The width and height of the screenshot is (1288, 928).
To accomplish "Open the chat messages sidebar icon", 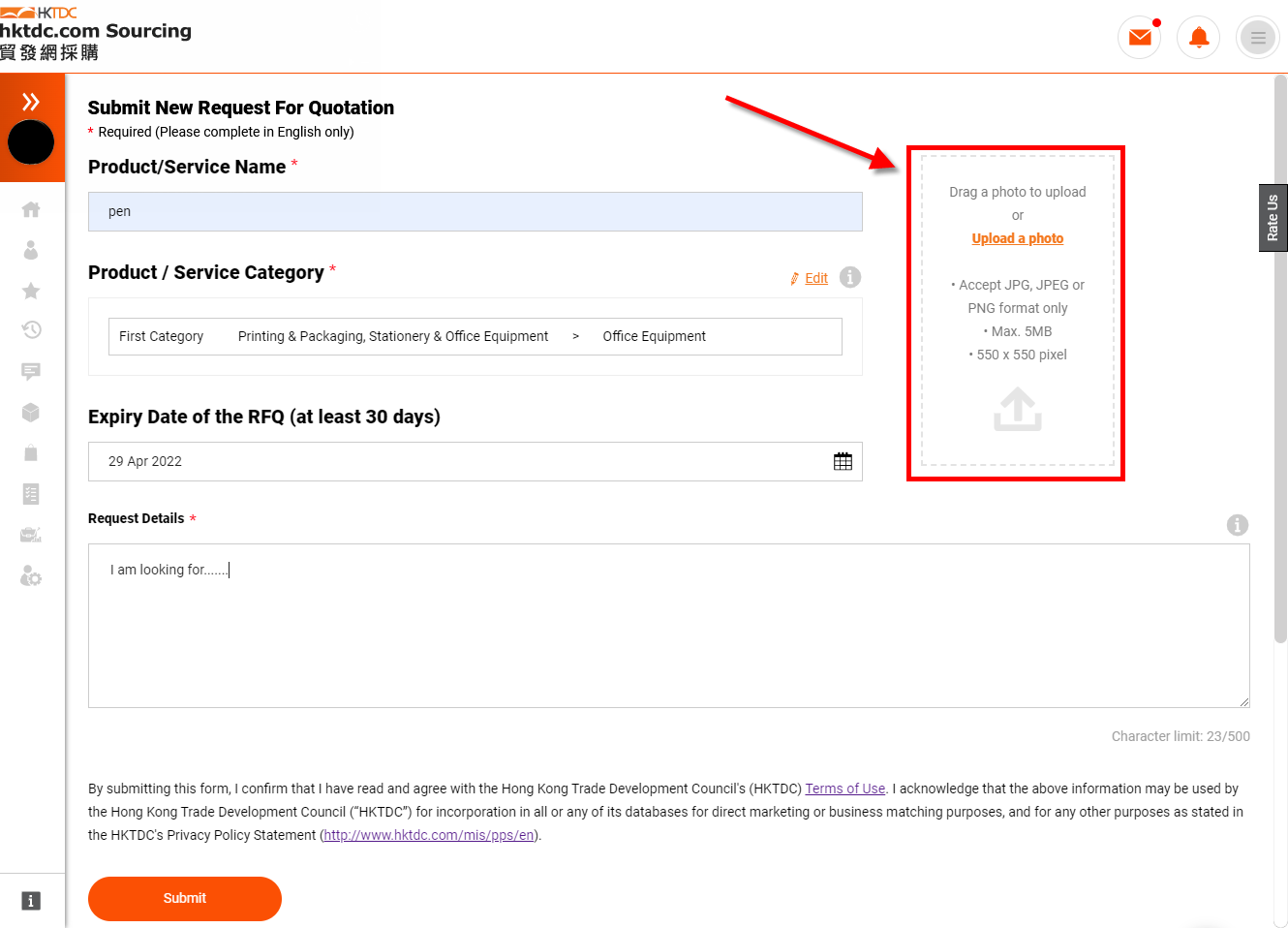I will [31, 371].
